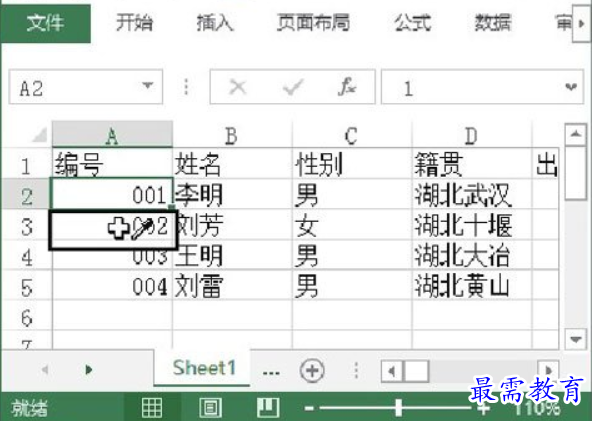The width and height of the screenshot is (592, 421).
Task: Select row 4 header
Action: (x=26, y=255)
